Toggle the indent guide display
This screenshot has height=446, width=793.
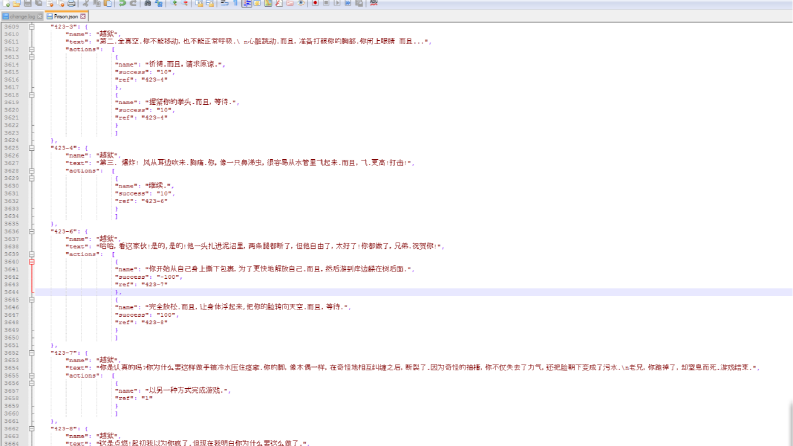246,3
